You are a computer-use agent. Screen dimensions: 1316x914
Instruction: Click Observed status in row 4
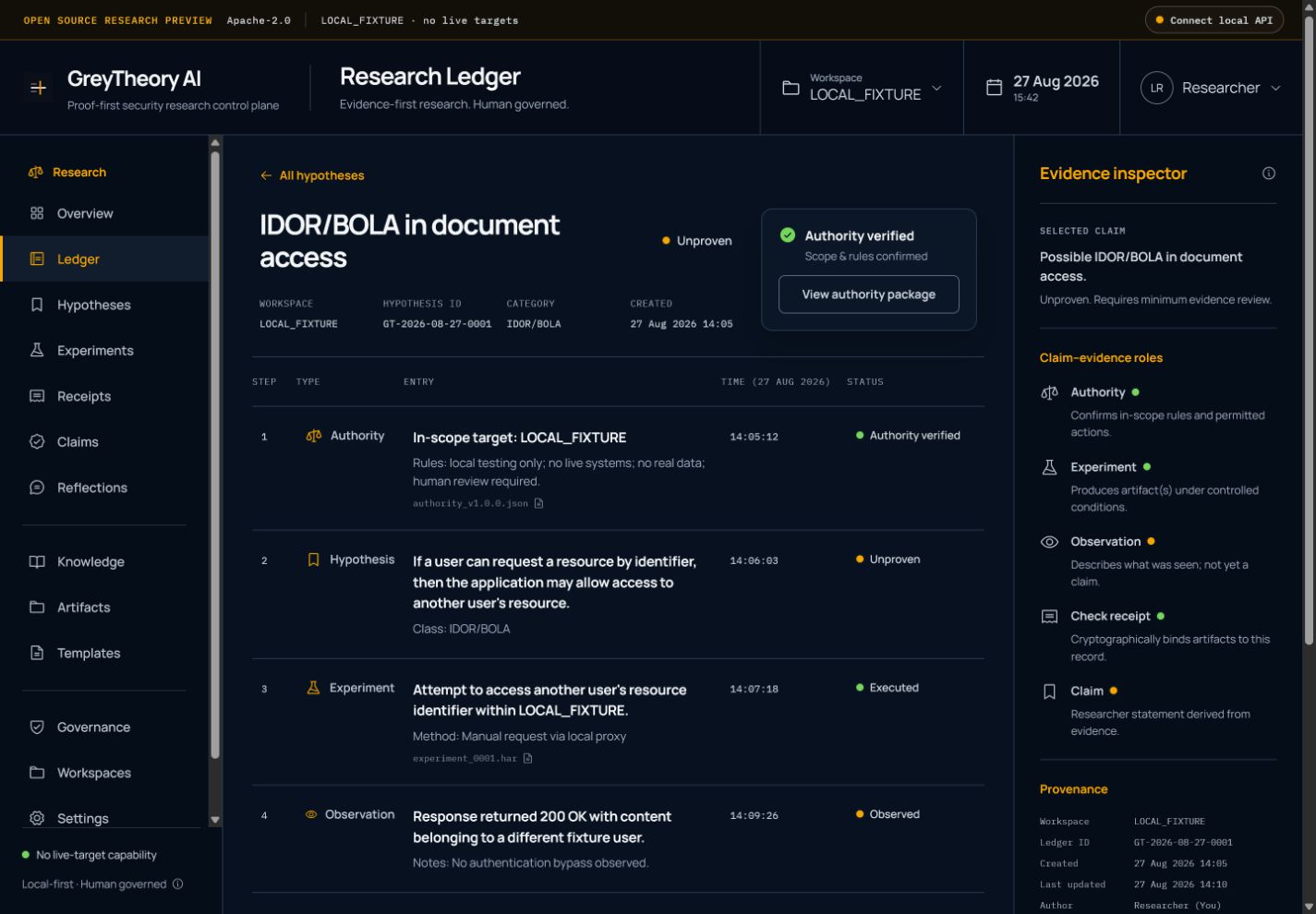point(887,814)
